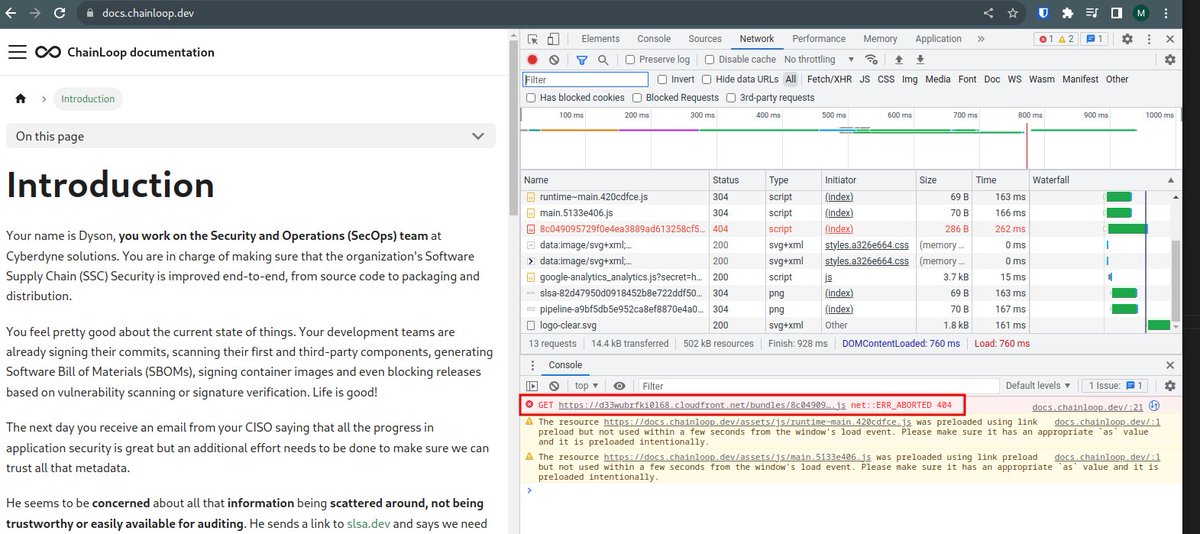Click the Introduction breadcrumb
Image resolution: width=1200 pixels, height=534 pixels.
88,99
